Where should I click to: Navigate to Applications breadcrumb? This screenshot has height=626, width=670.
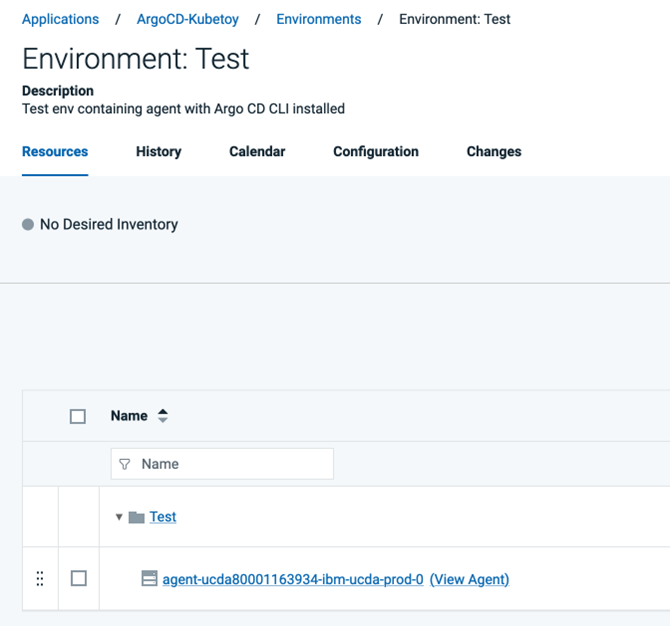(x=60, y=19)
